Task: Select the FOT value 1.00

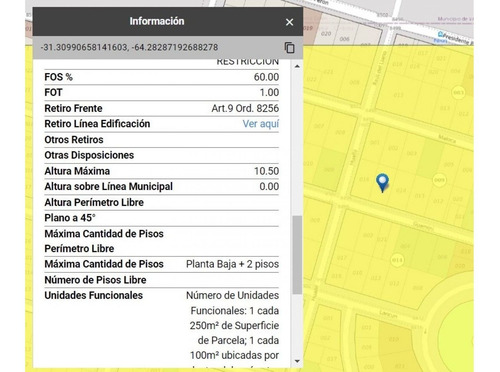Action: pos(269,92)
